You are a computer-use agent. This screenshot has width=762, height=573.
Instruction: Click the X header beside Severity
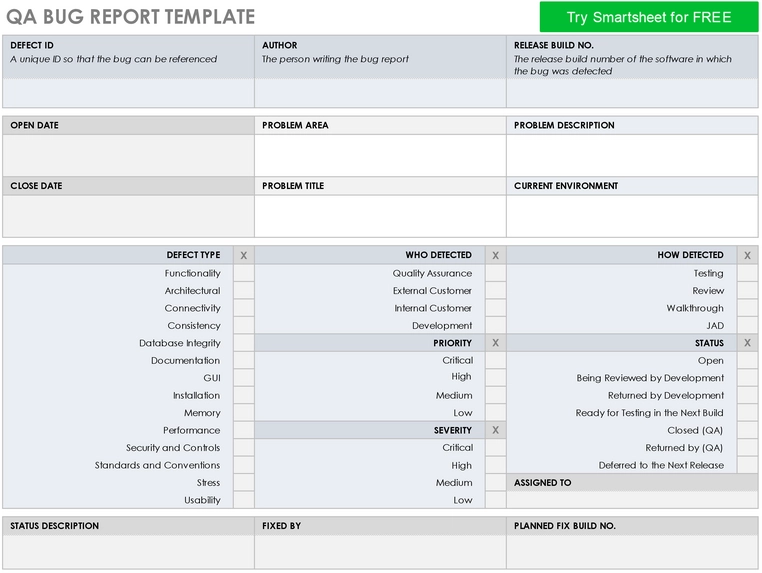[x=495, y=430]
